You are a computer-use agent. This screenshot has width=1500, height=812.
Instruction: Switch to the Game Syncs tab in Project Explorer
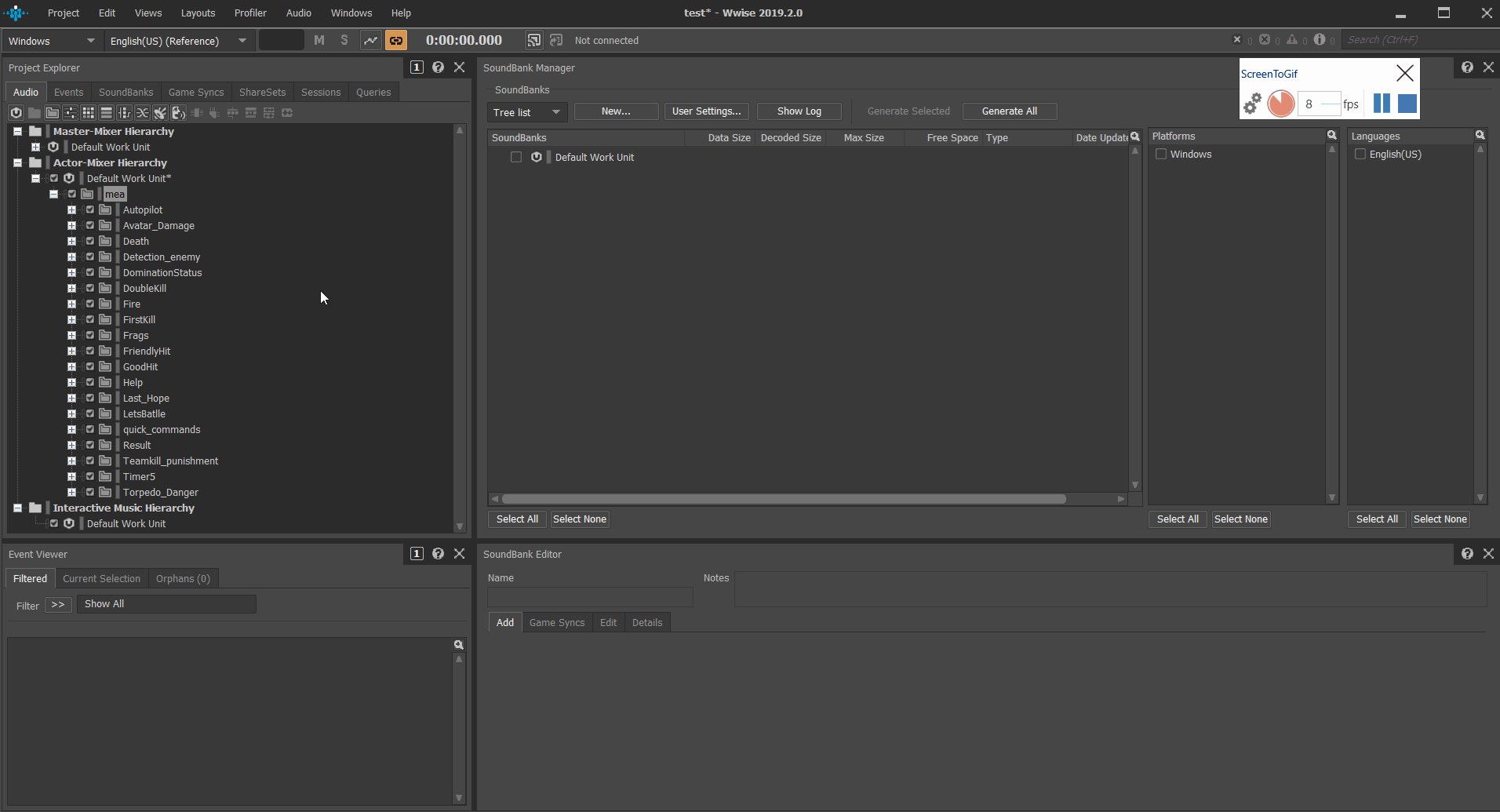tap(196, 92)
